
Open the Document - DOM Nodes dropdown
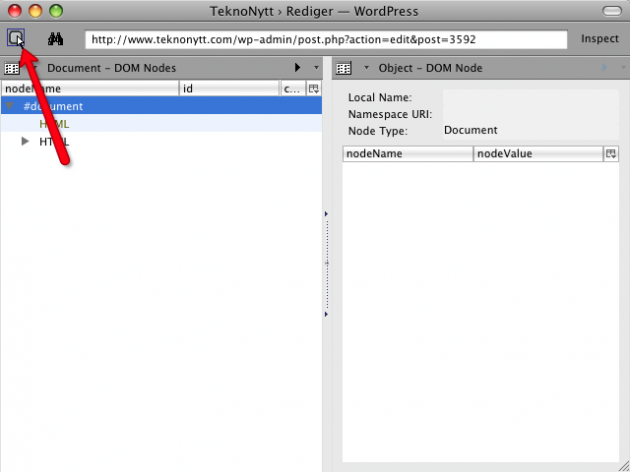click(34, 68)
